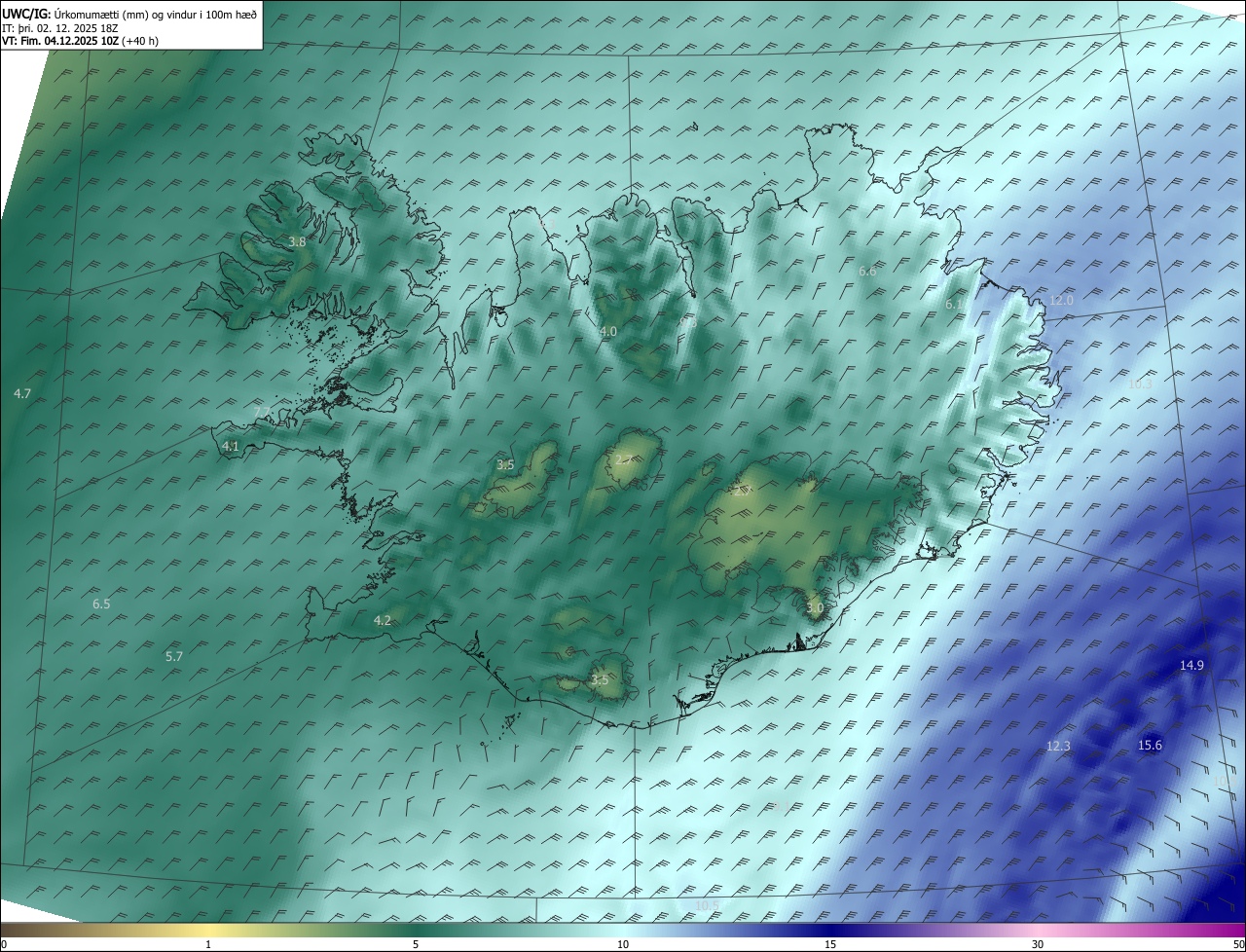Click the map title "UWC/IG: Úrkomumætti (mm) og vindur i 100m hæð"
1246x952 pixels.
(x=129, y=15)
